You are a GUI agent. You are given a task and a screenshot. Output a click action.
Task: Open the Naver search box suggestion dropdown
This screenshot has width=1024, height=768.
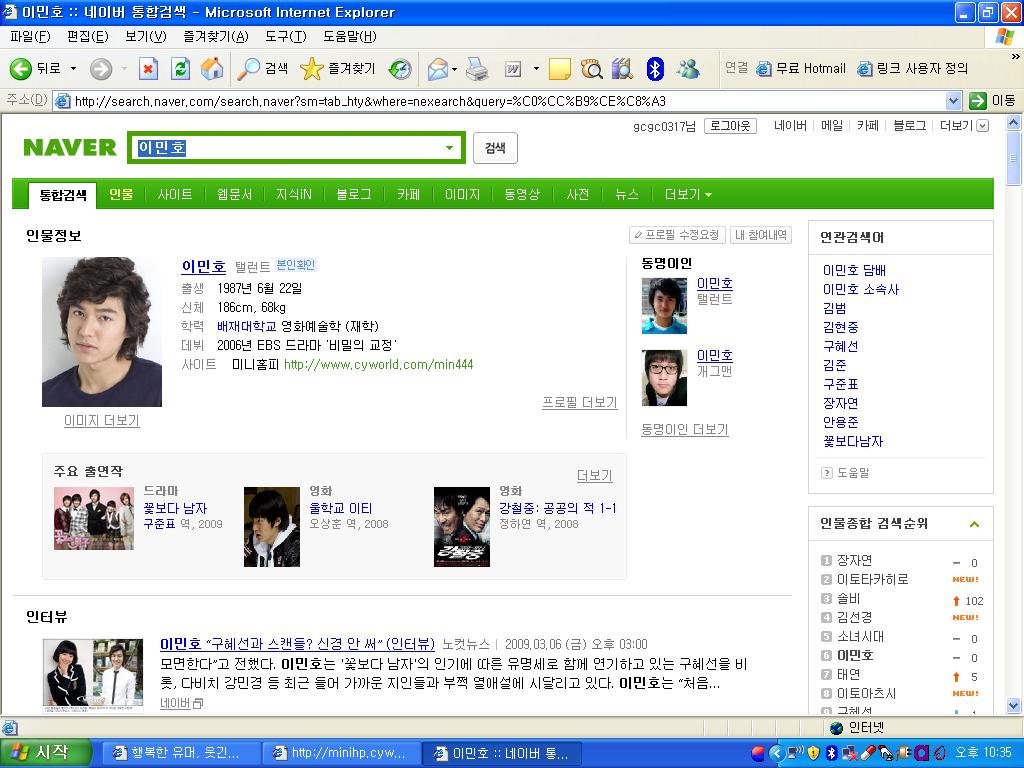(450, 148)
